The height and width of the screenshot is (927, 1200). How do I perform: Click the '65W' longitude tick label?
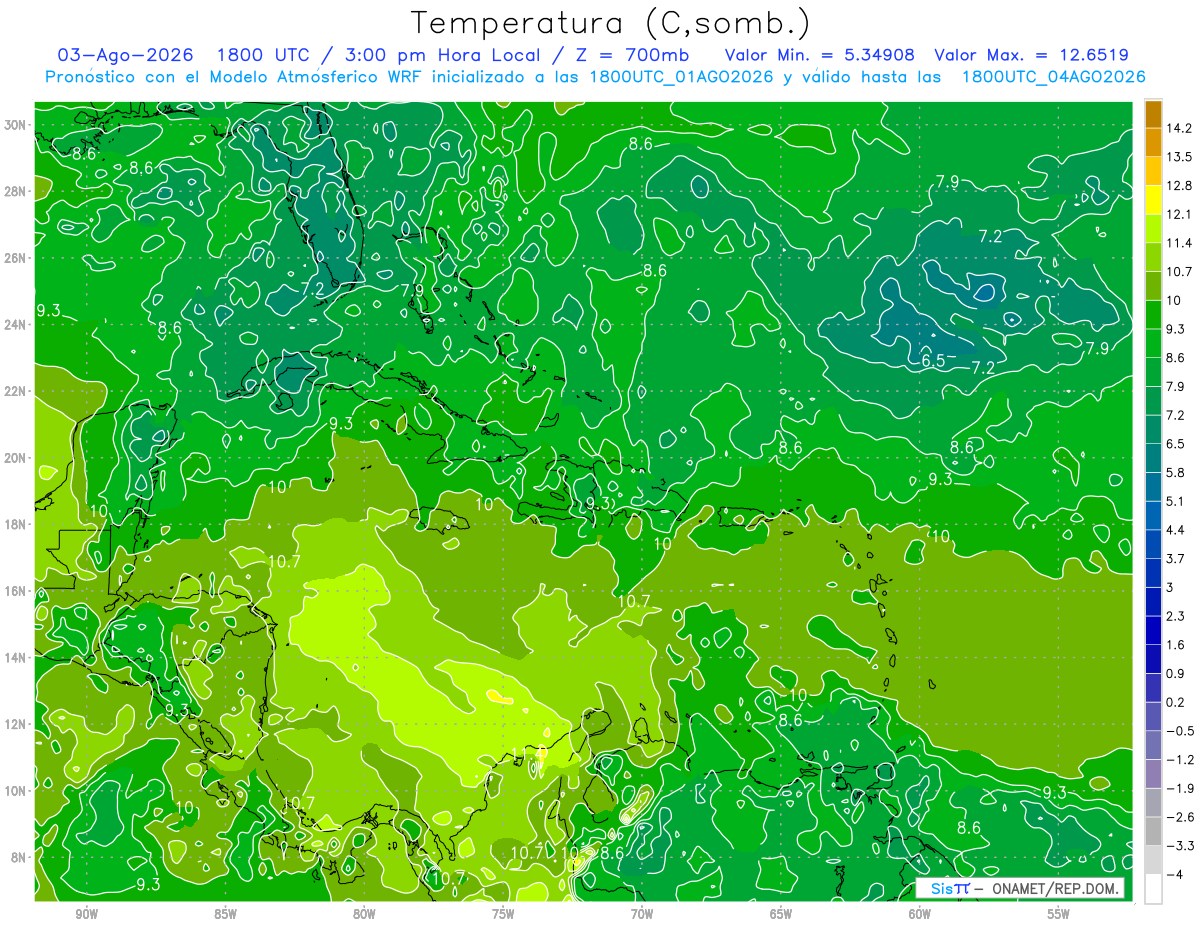tap(781, 914)
